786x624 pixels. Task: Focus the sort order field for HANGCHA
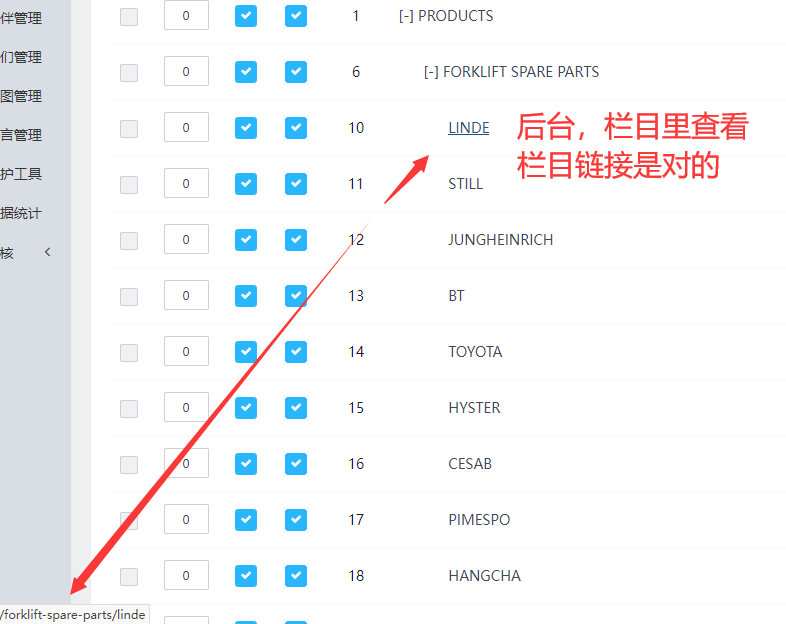(x=186, y=575)
